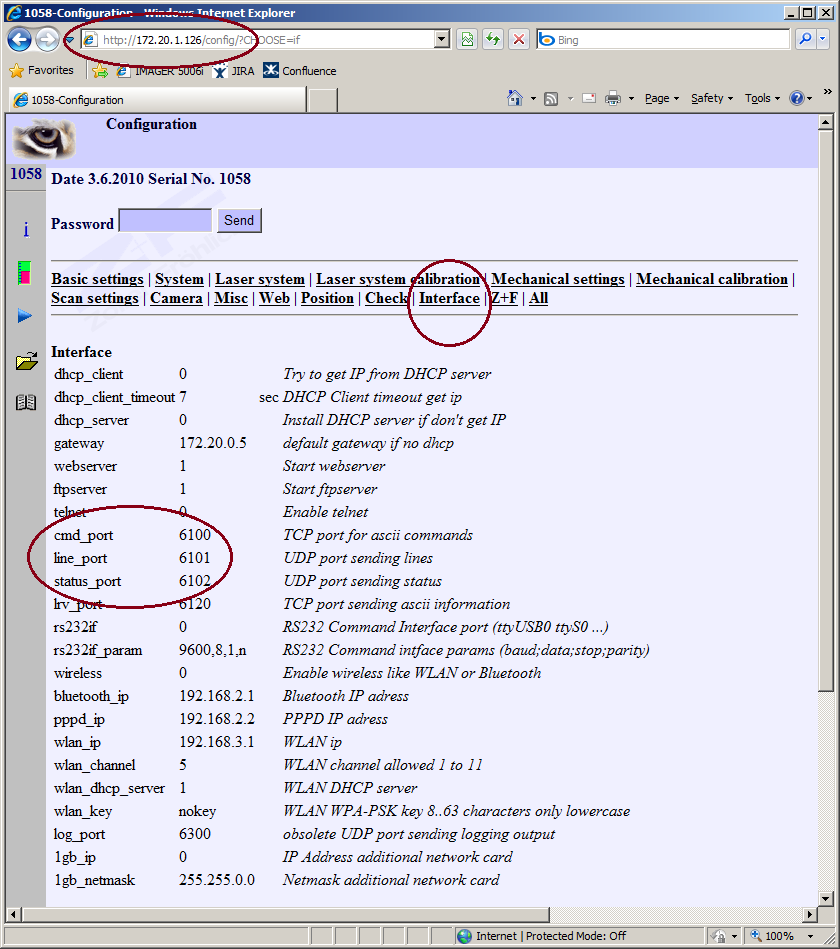The width and height of the screenshot is (840, 949).
Task: Open the Favorites star button
Action: pos(42,70)
